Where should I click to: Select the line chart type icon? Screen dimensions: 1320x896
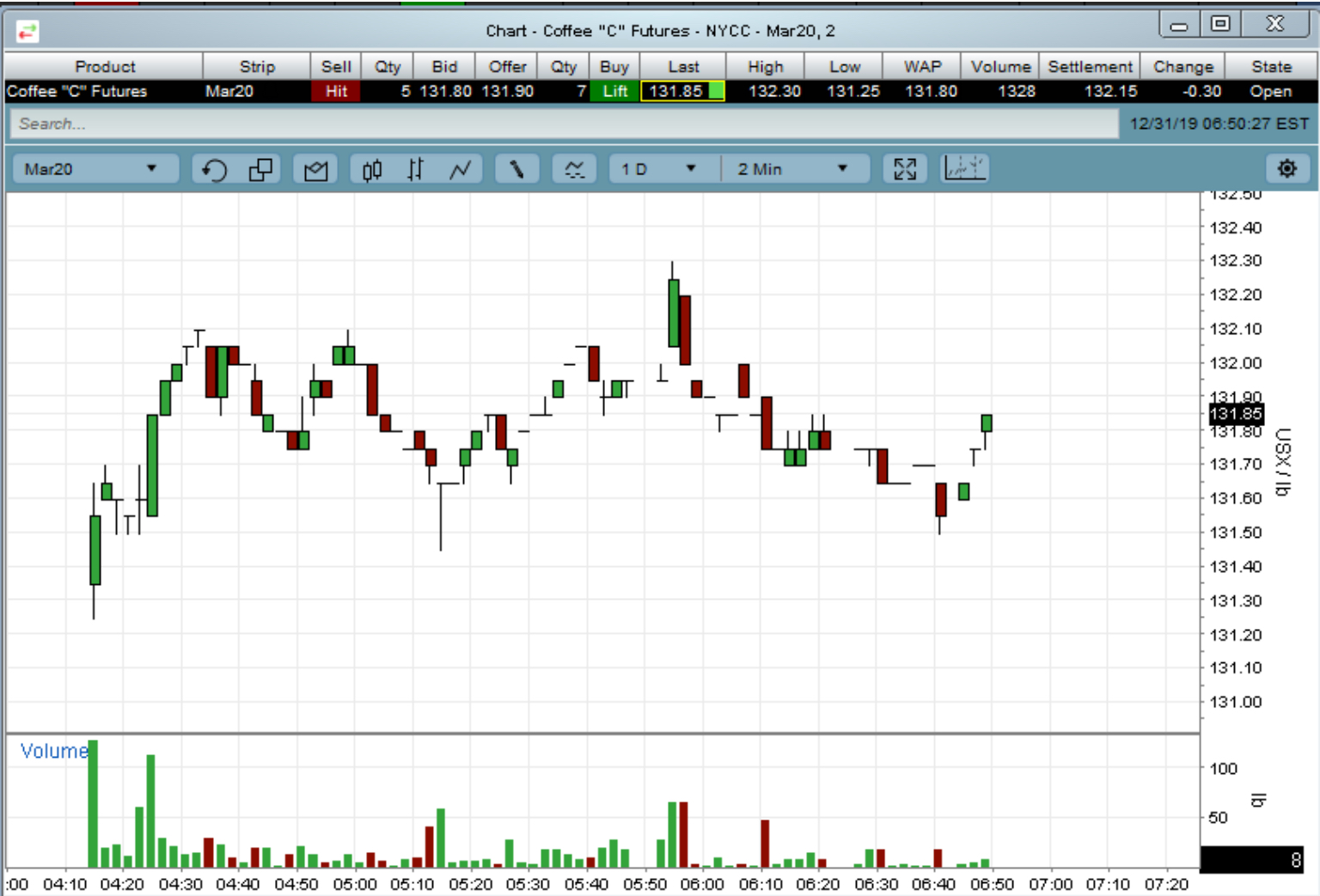pyautogui.click(x=460, y=169)
